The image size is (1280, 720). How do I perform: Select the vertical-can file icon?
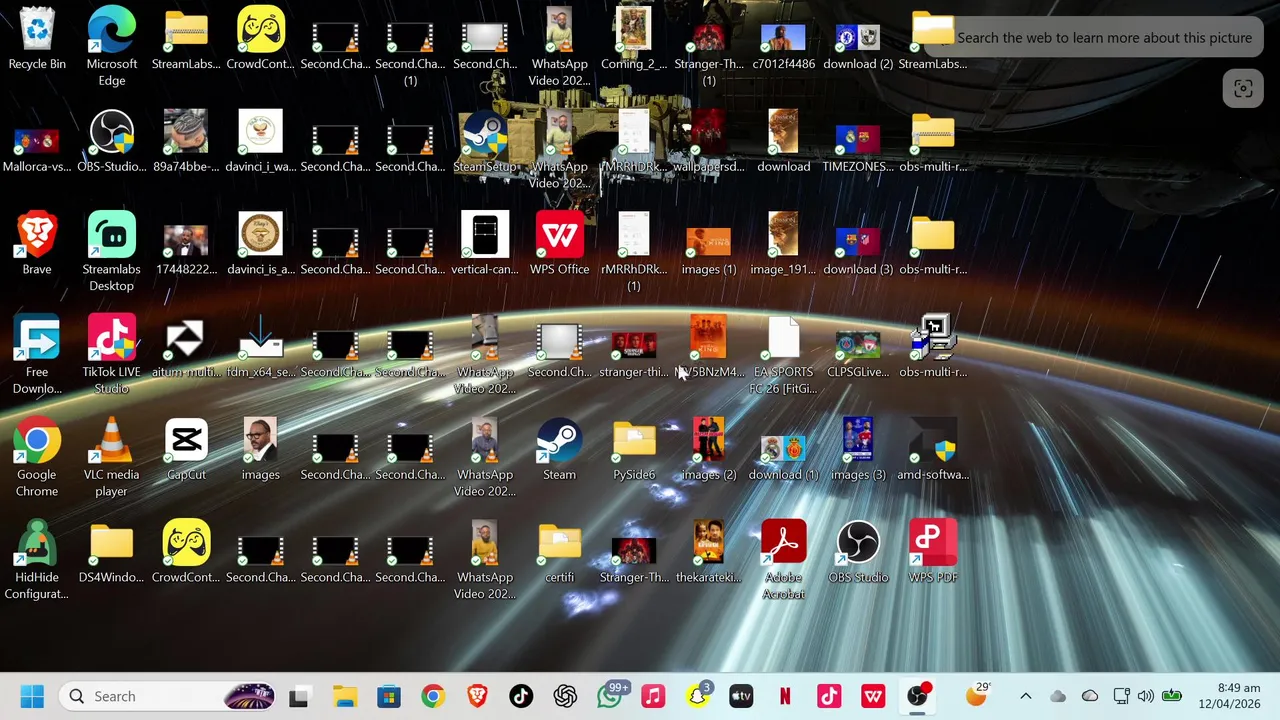point(485,244)
